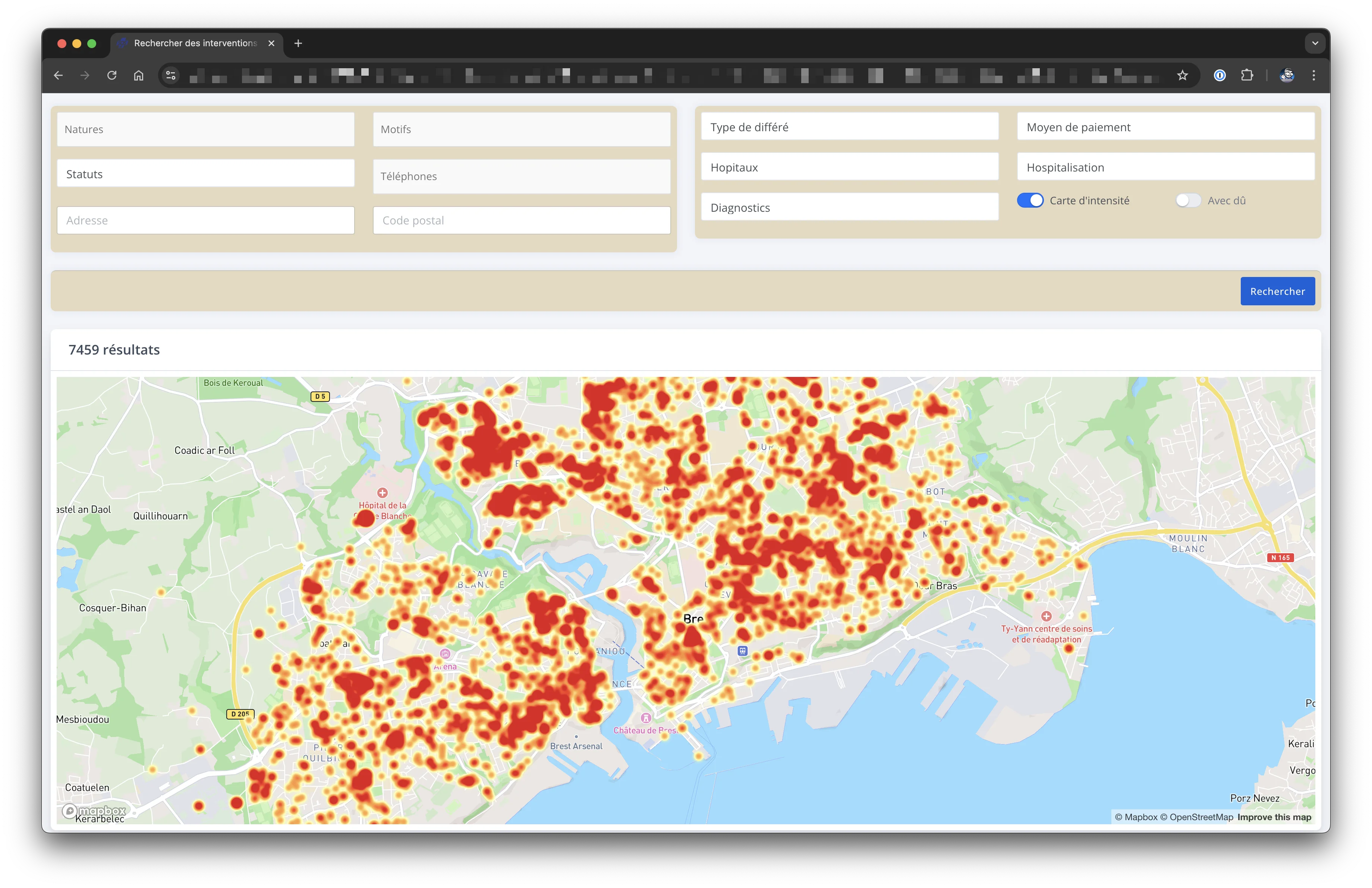The width and height of the screenshot is (1372, 888).
Task: Open the browser home page icon
Action: tap(138, 75)
